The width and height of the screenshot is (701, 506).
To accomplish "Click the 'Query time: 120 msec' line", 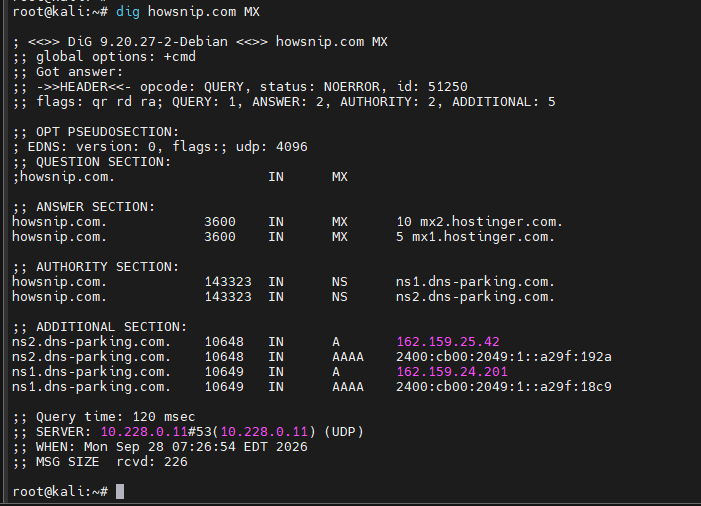I will (x=104, y=417).
